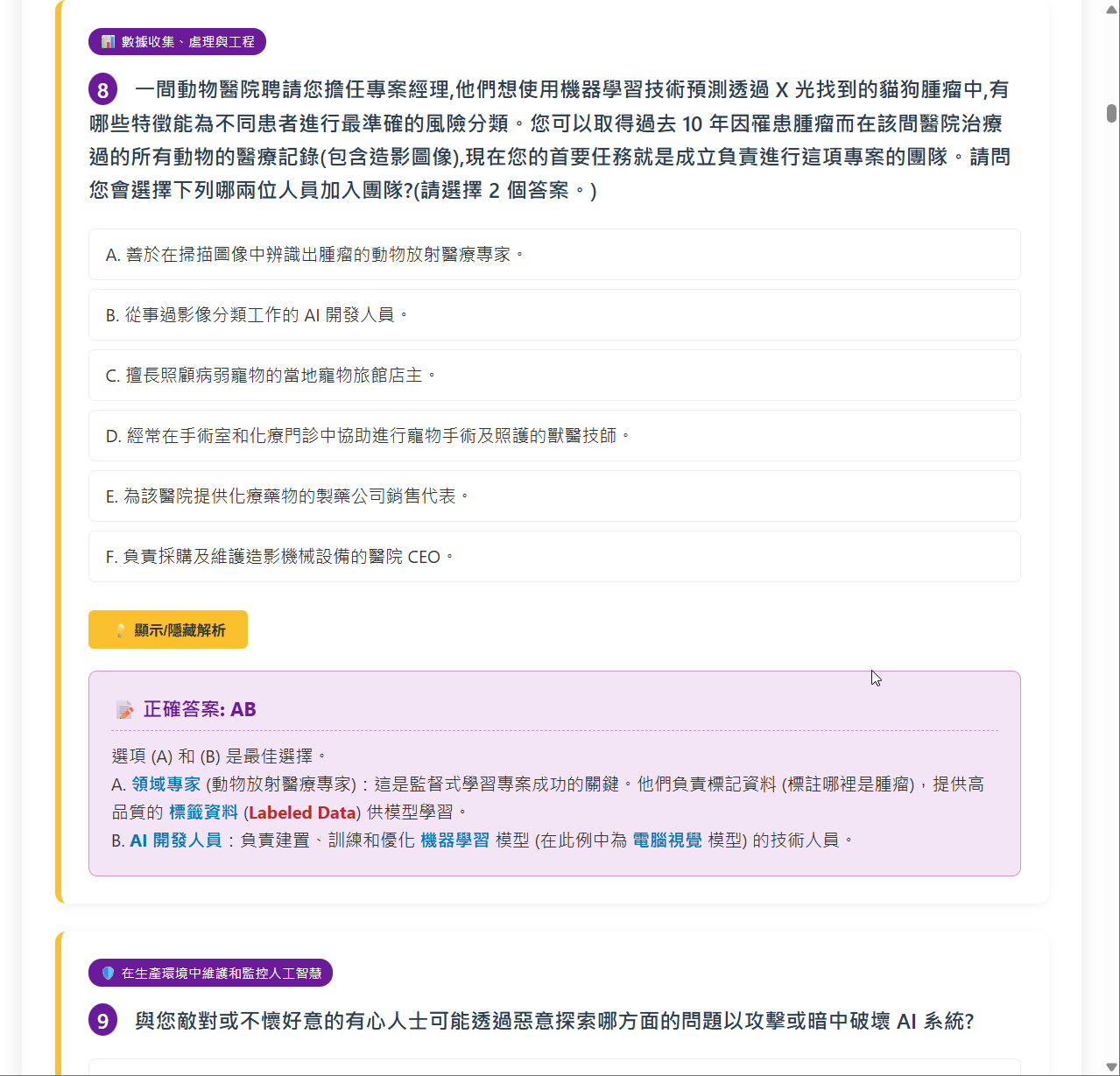Viewport: 1120px width, 1076px height.
Task: Click the question 9 text about attacking AI systems
Action: (554, 1021)
